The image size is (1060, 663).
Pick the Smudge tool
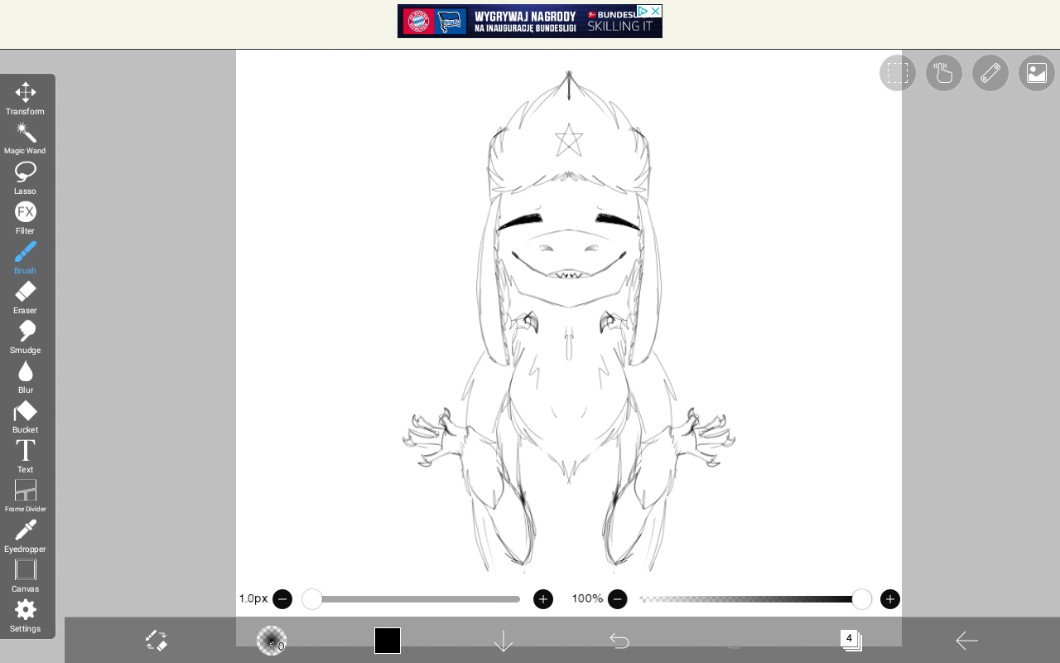tap(25, 337)
